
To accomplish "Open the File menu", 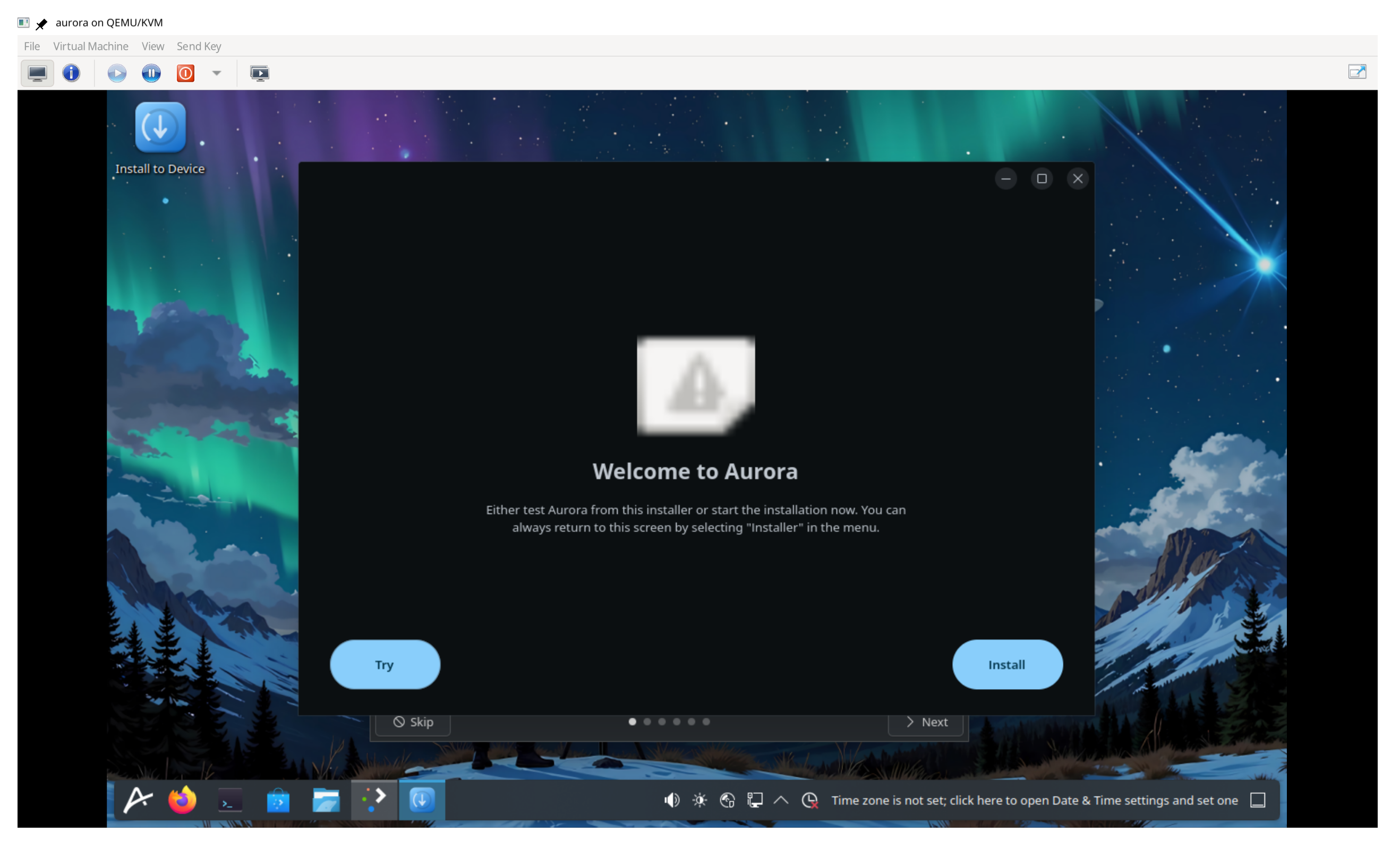I will point(32,46).
